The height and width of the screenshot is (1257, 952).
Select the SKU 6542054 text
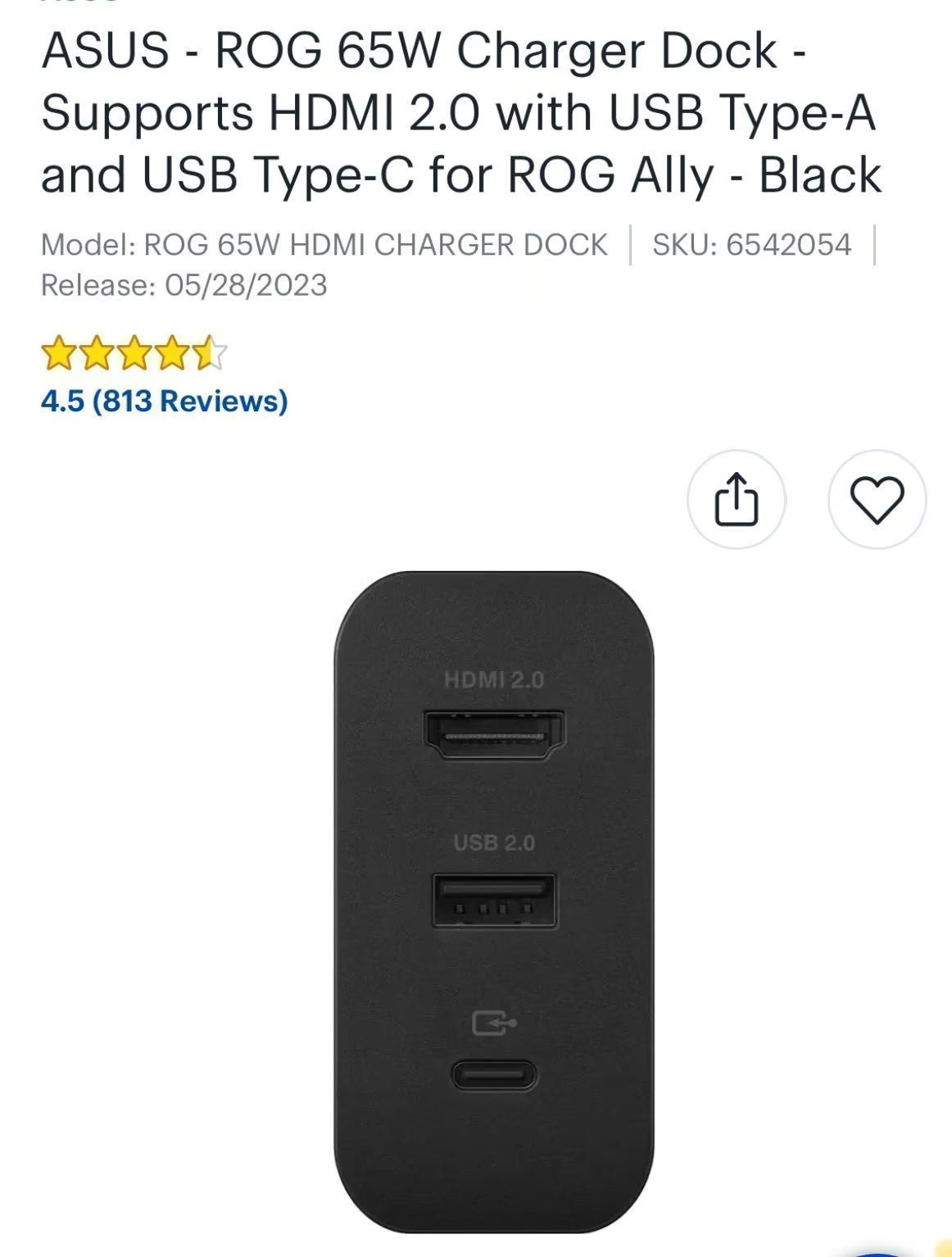pos(752,243)
